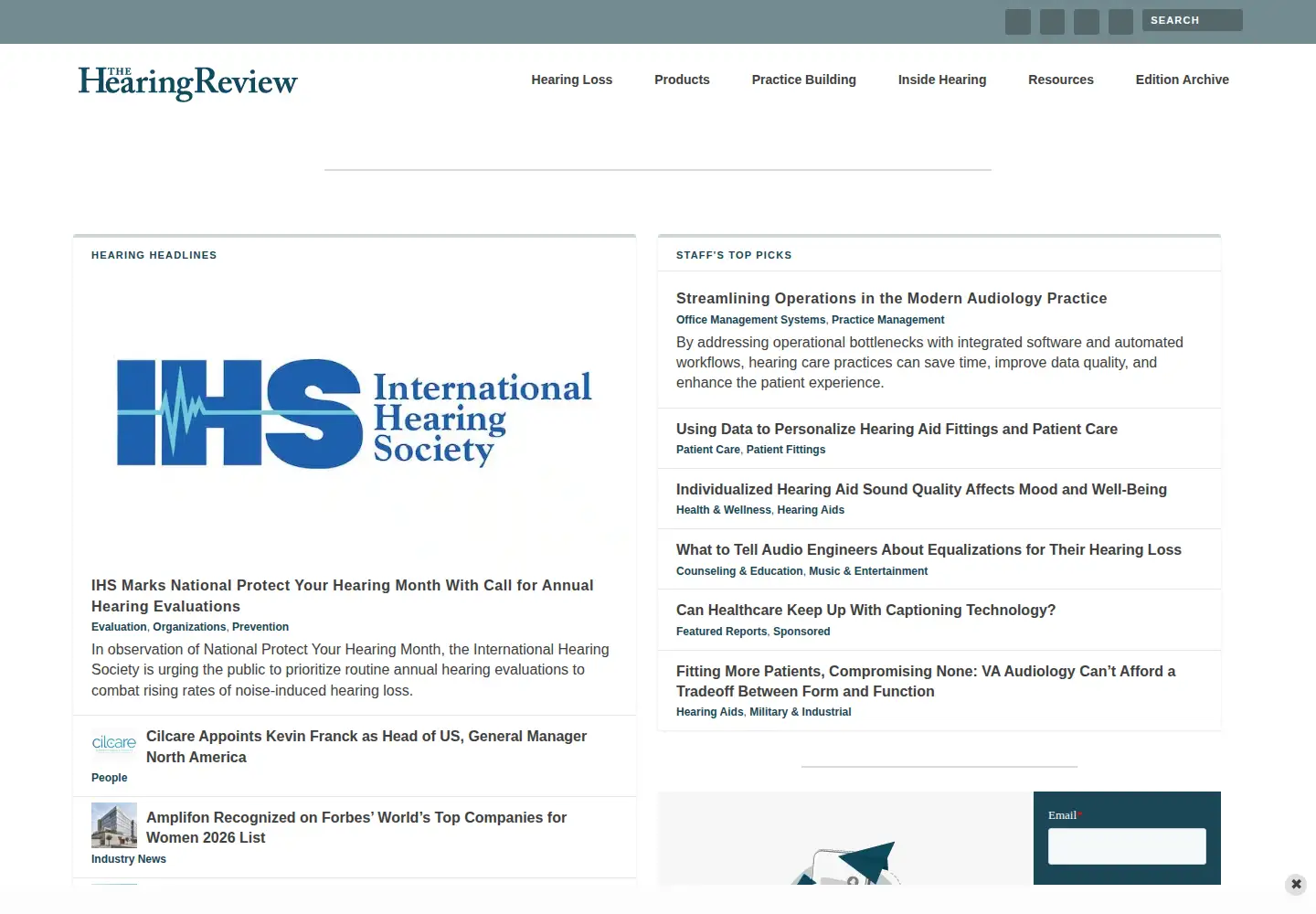The image size is (1316, 914).
Task: Open Amplifon Recognized on Forbes' list article
Action: click(x=356, y=827)
